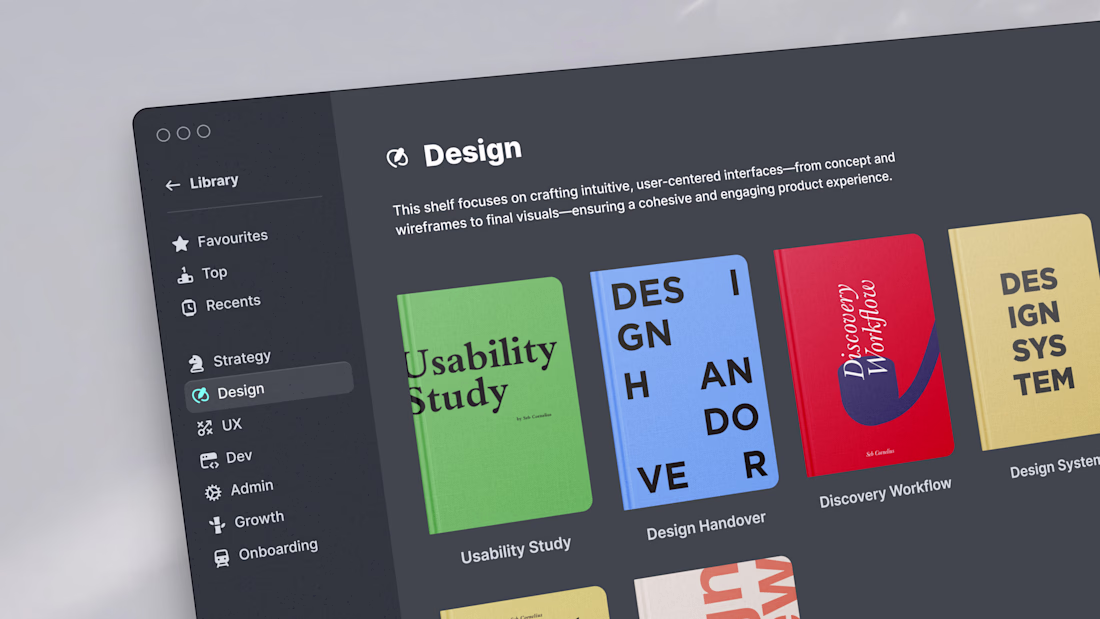Image resolution: width=1100 pixels, height=619 pixels.
Task: Click the Growth plant icon
Action: click(217, 524)
